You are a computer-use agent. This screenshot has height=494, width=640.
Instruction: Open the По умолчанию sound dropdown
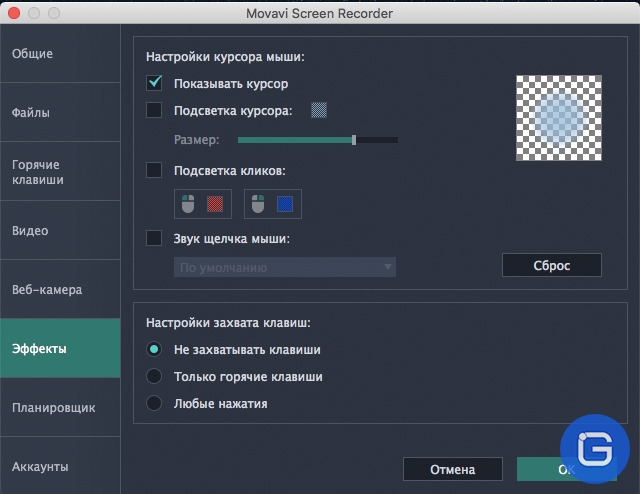point(285,267)
